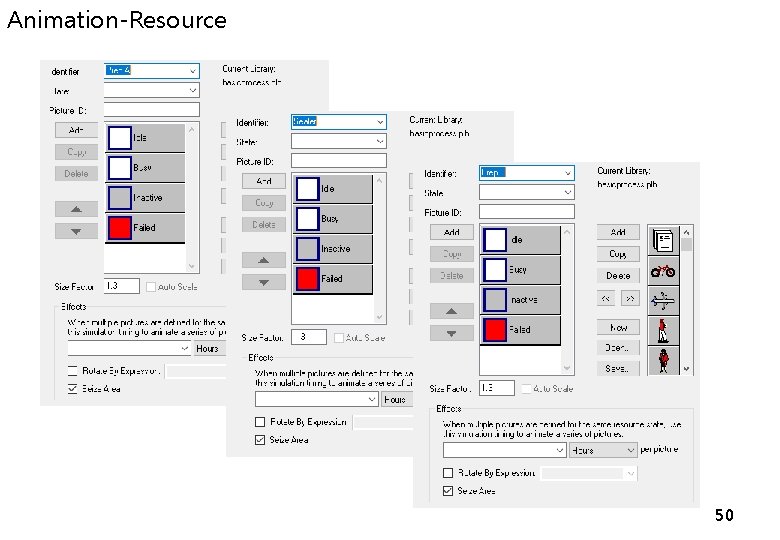This screenshot has height=540, width=780.
Task: Pick red Failed swatch in Prep A dialog
Action: 119,228
